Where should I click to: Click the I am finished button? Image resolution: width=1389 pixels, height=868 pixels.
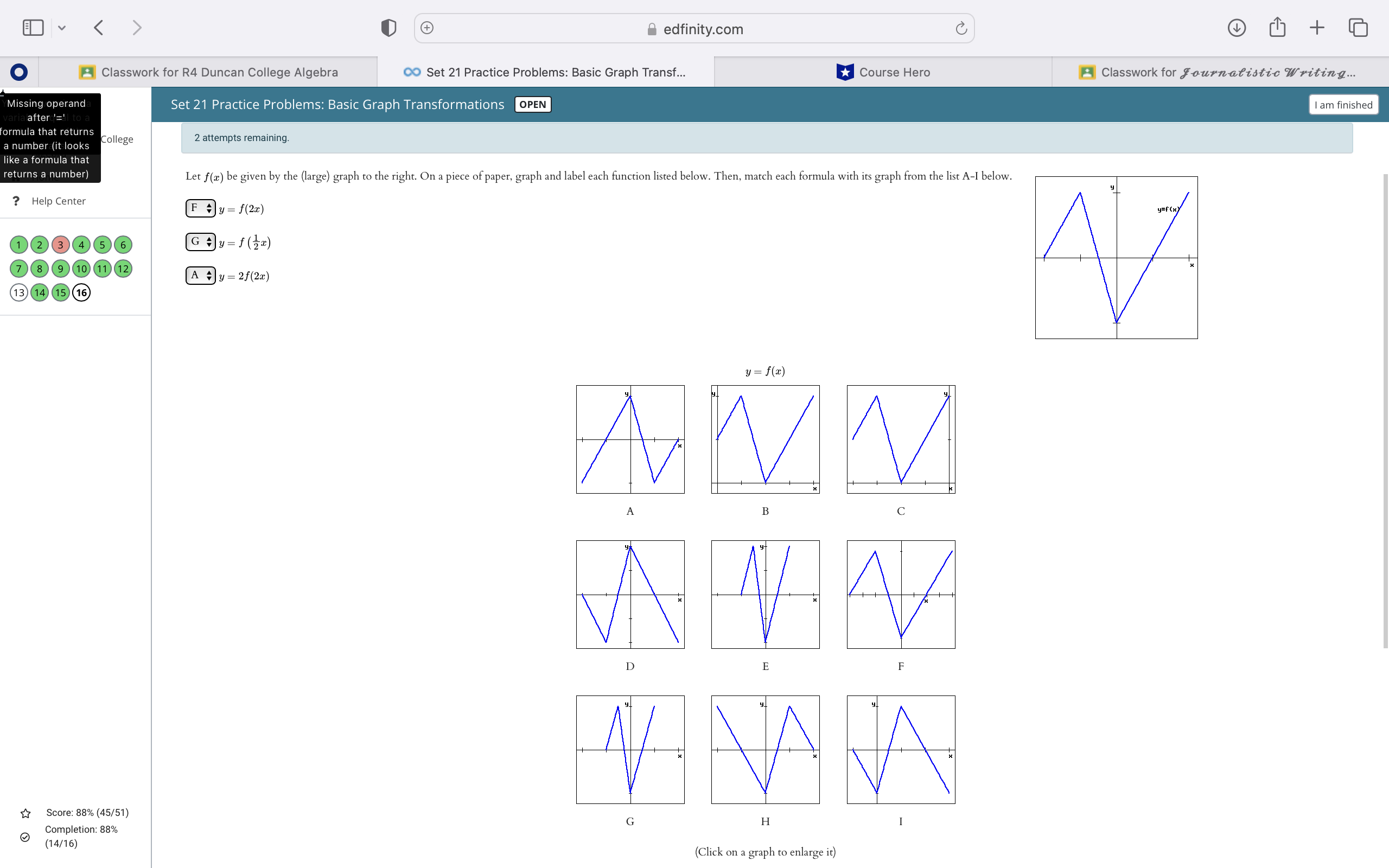(1343, 105)
